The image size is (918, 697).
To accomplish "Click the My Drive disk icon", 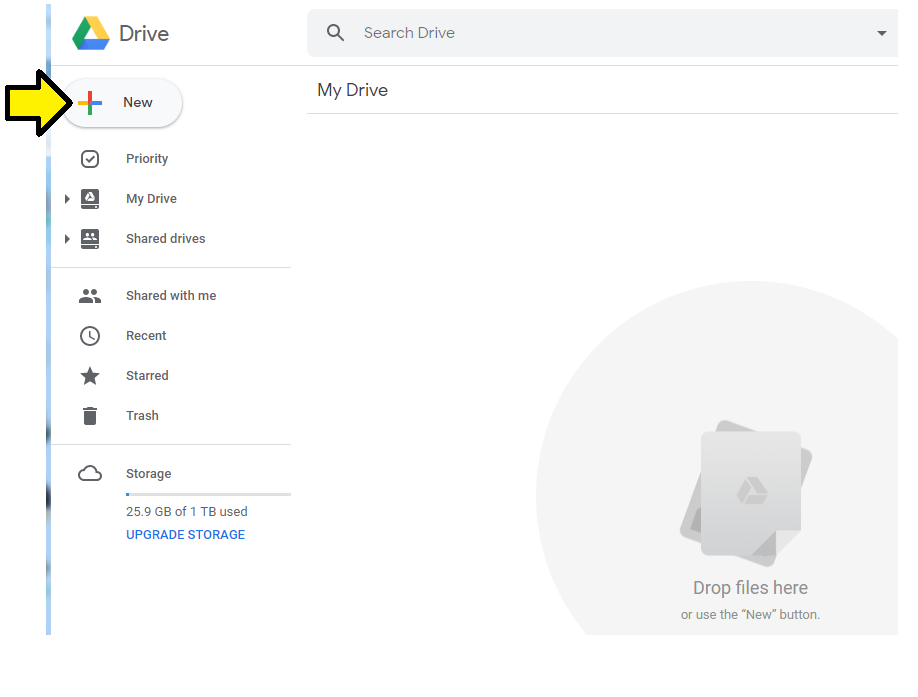I will (x=90, y=199).
